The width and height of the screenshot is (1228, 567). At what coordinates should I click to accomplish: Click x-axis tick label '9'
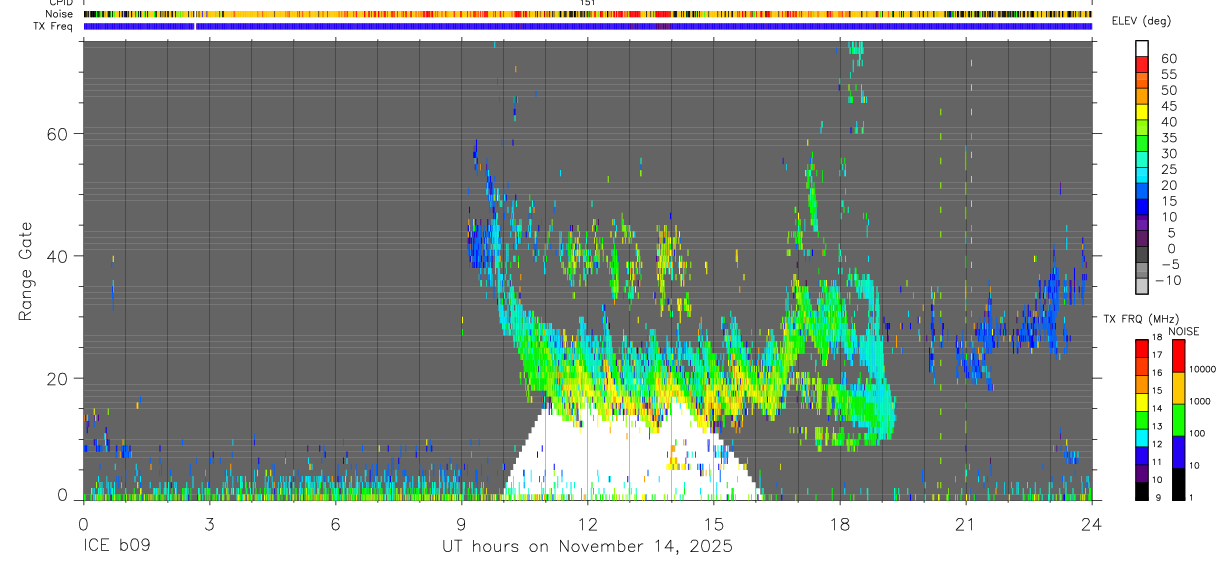tap(461, 524)
